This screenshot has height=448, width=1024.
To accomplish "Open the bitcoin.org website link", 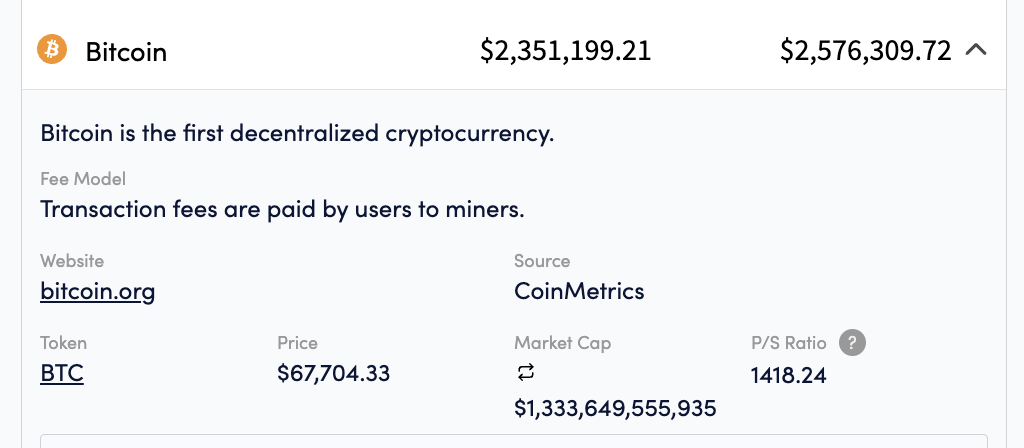I will click(98, 291).
